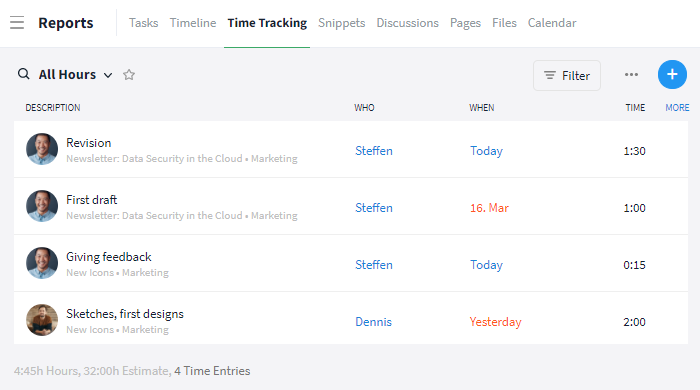Go to the Files tab
The width and height of the screenshot is (700, 390).
point(504,23)
